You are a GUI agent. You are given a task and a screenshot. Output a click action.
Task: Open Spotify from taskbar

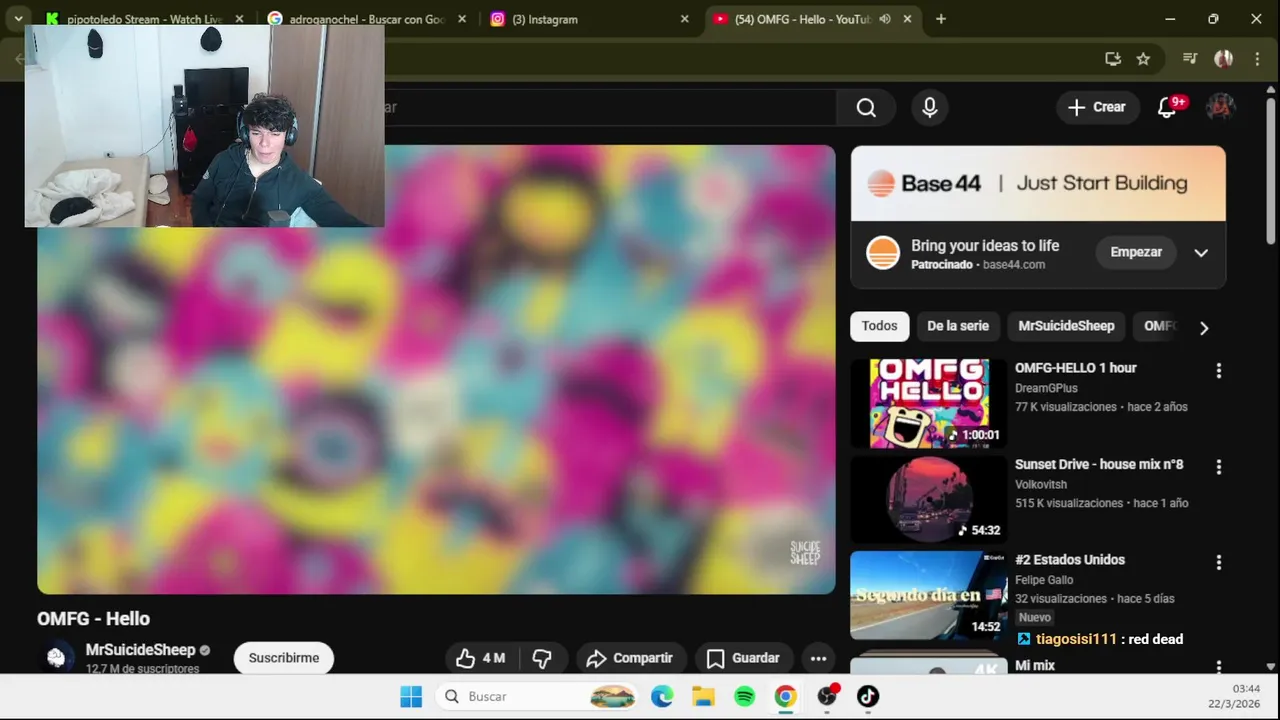tap(745, 696)
